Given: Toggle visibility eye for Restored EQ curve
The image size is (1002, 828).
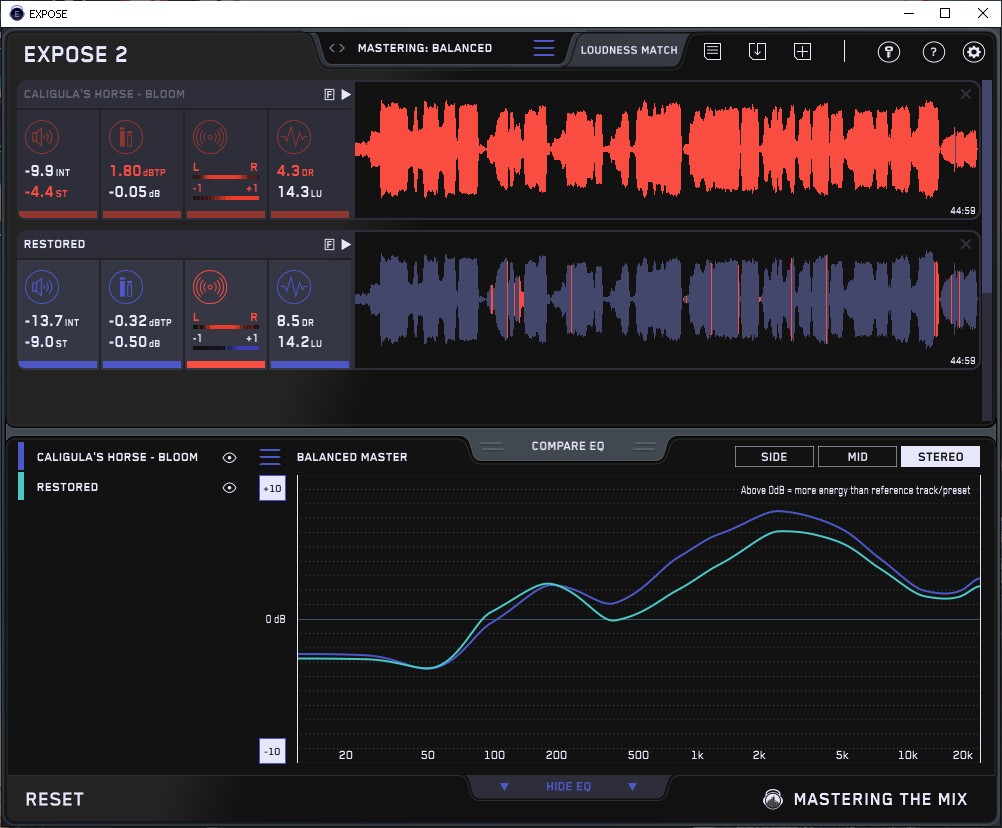Looking at the screenshot, I should (x=229, y=487).
